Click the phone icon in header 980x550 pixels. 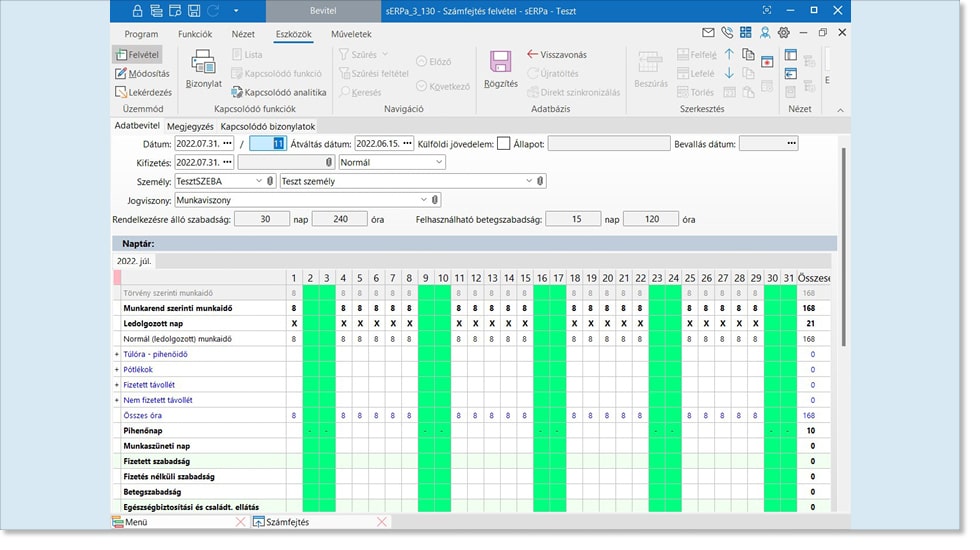pos(726,33)
